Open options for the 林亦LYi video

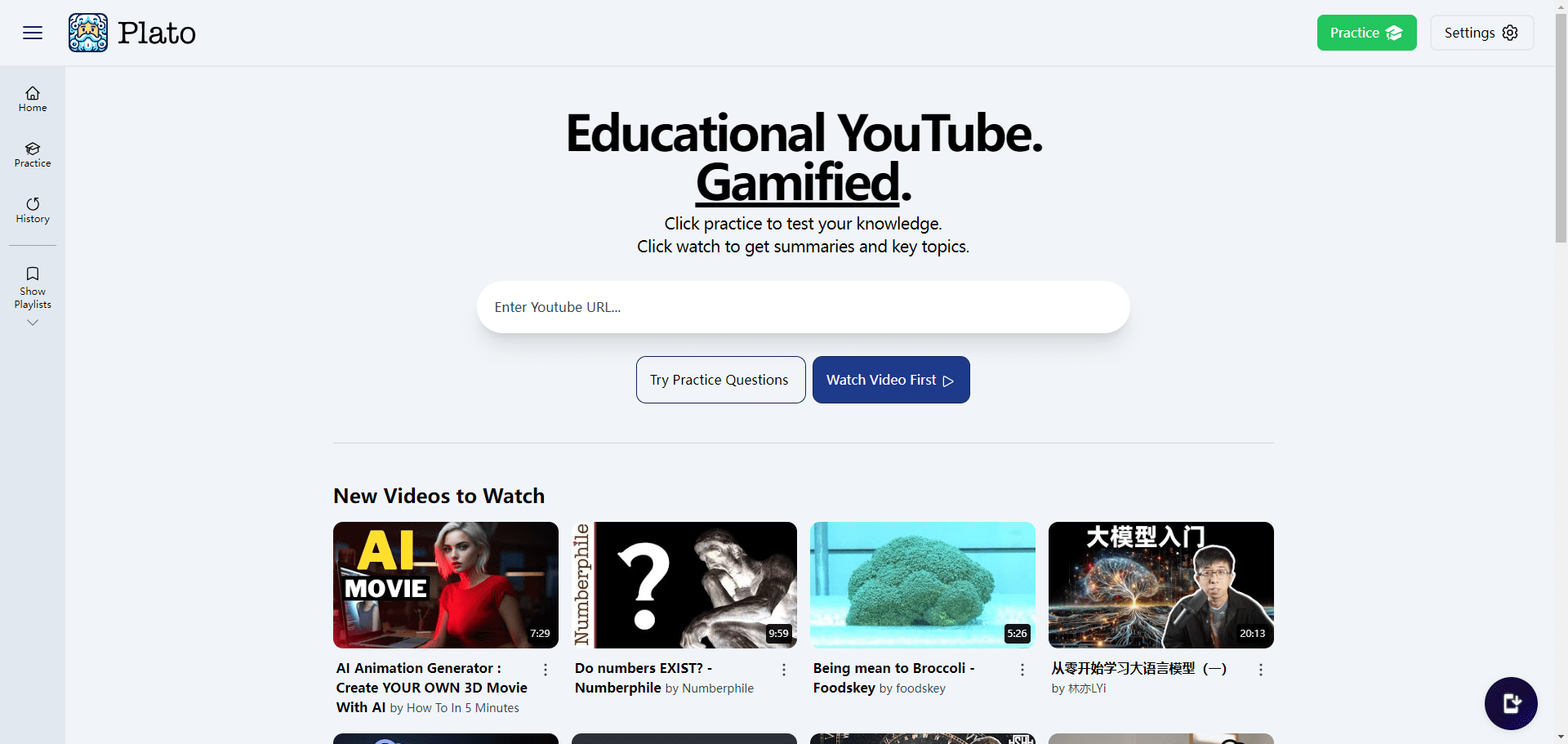point(1261,670)
